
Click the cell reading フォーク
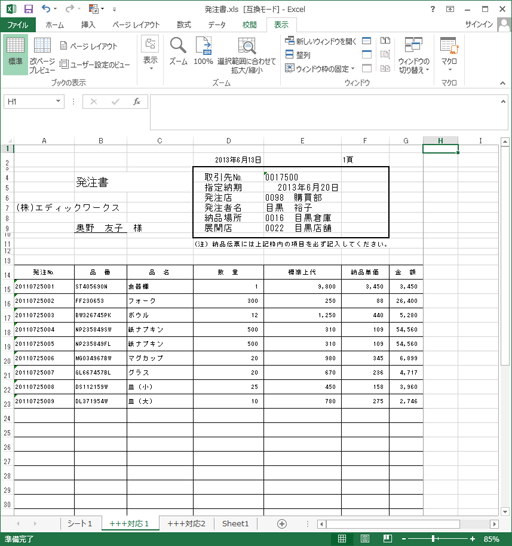point(160,301)
